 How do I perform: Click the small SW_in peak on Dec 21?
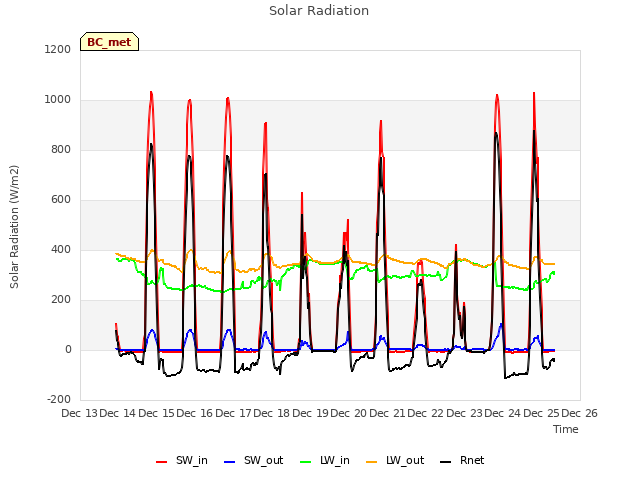[x=420, y=261]
